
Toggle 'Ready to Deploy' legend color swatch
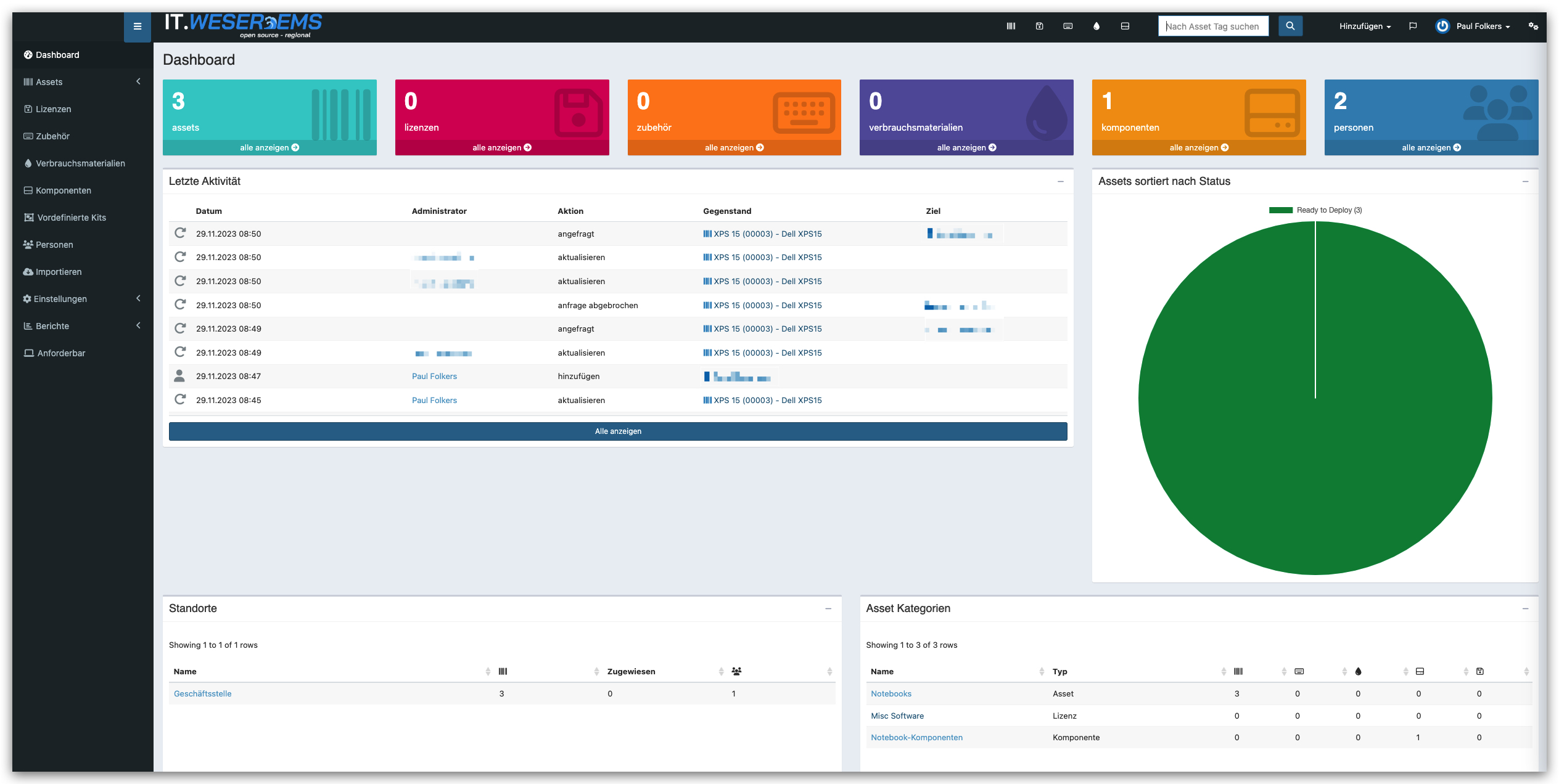point(1281,210)
